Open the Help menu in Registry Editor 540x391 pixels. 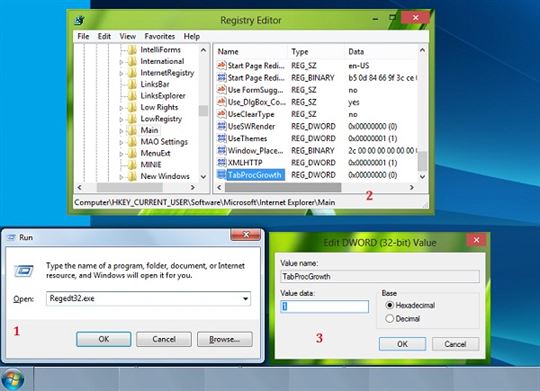click(x=191, y=37)
